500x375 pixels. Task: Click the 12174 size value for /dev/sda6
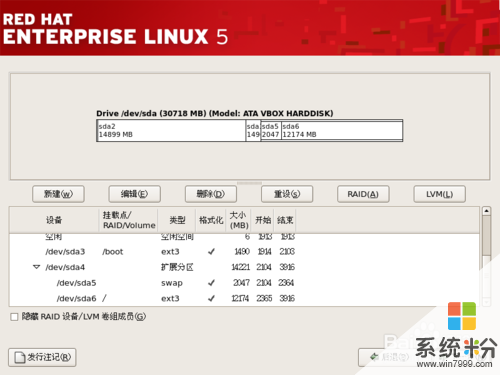(x=240, y=298)
